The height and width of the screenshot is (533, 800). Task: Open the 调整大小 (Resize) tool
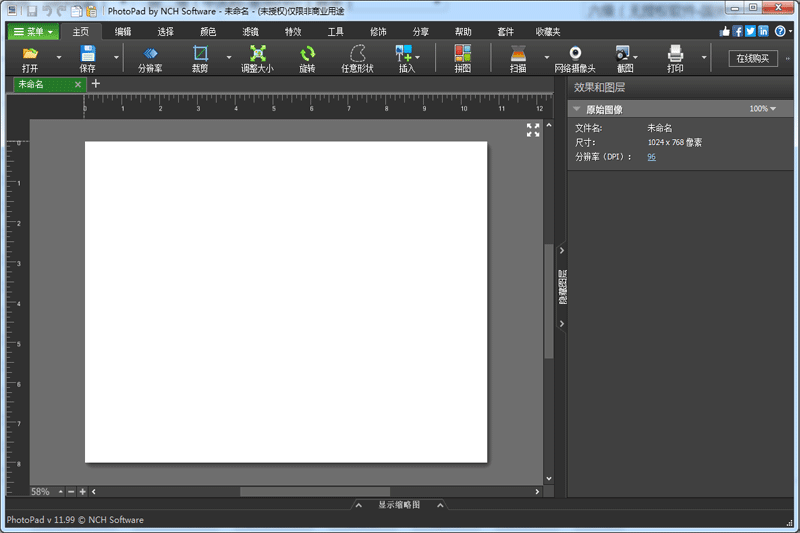tap(257, 54)
